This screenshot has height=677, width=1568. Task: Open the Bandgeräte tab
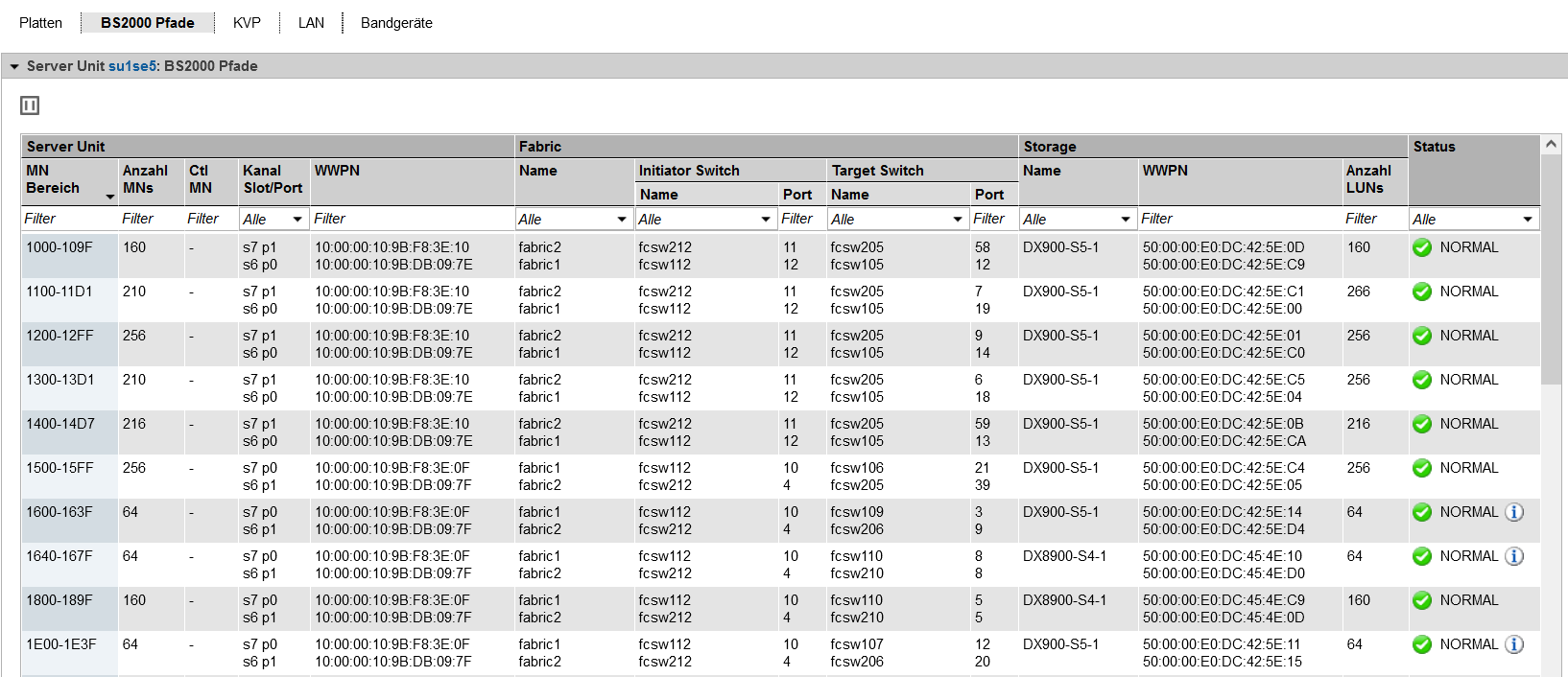click(396, 23)
